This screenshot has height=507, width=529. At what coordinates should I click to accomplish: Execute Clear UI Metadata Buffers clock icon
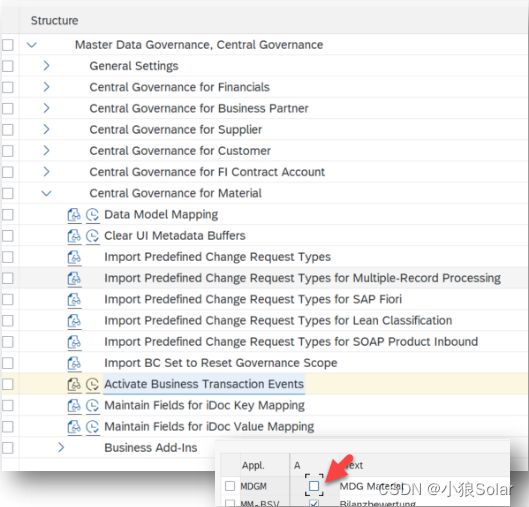92,236
